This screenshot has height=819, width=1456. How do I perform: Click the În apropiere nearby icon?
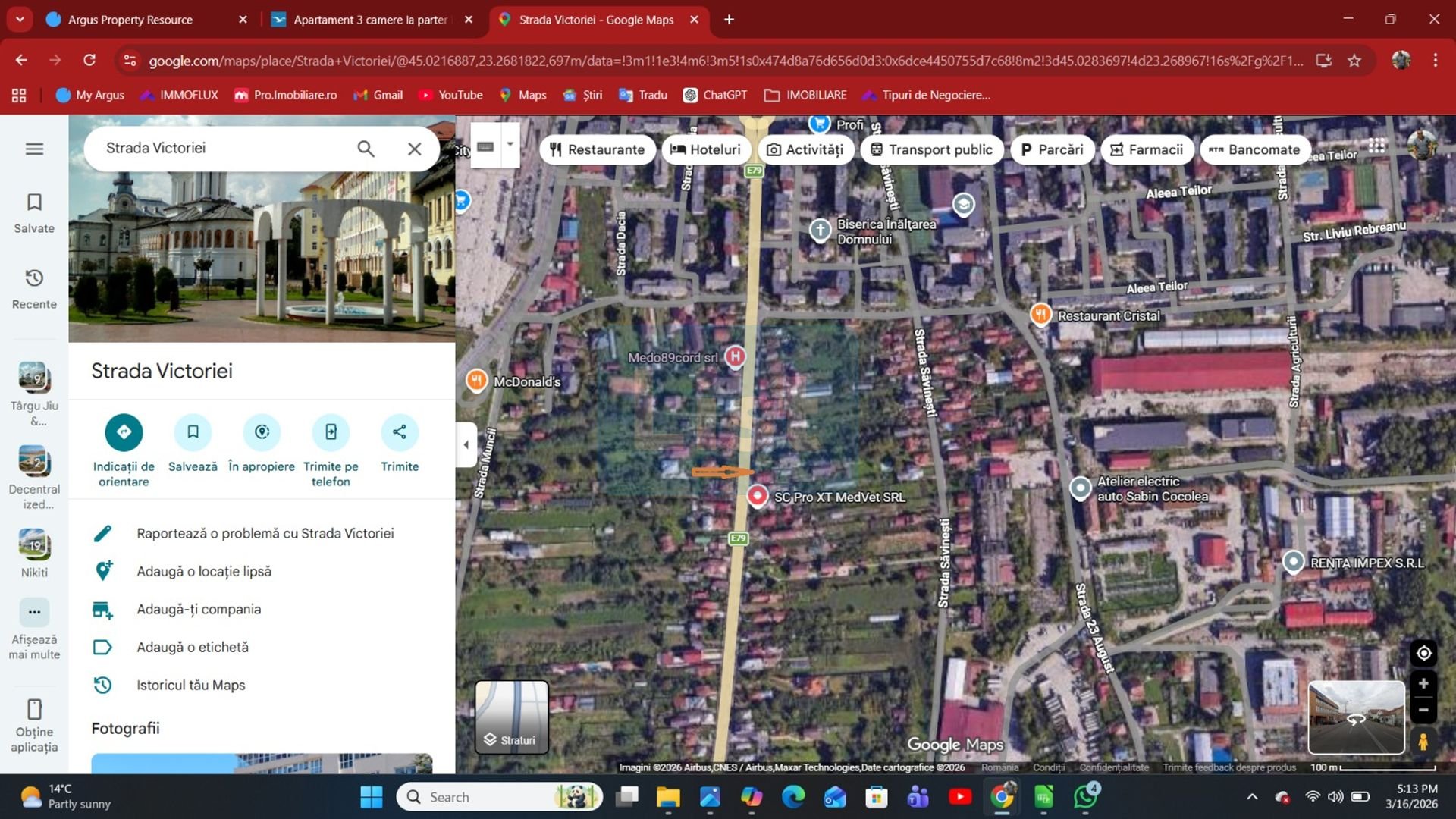point(262,432)
